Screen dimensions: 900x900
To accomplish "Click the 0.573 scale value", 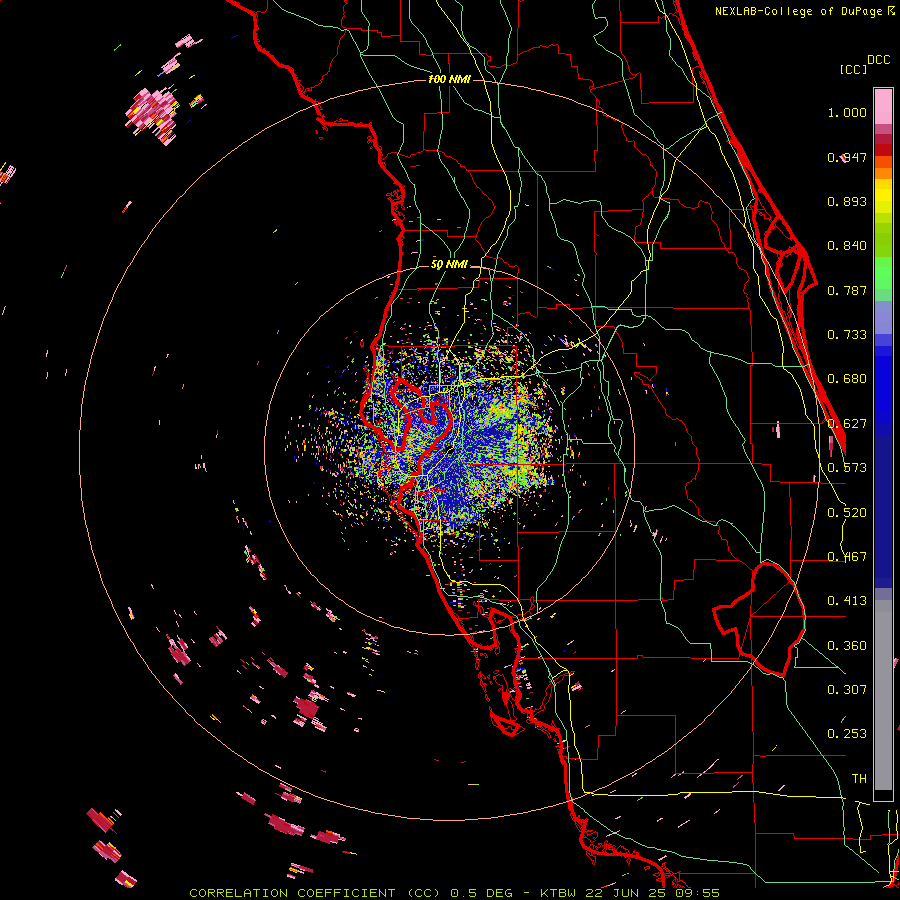I will [x=847, y=468].
